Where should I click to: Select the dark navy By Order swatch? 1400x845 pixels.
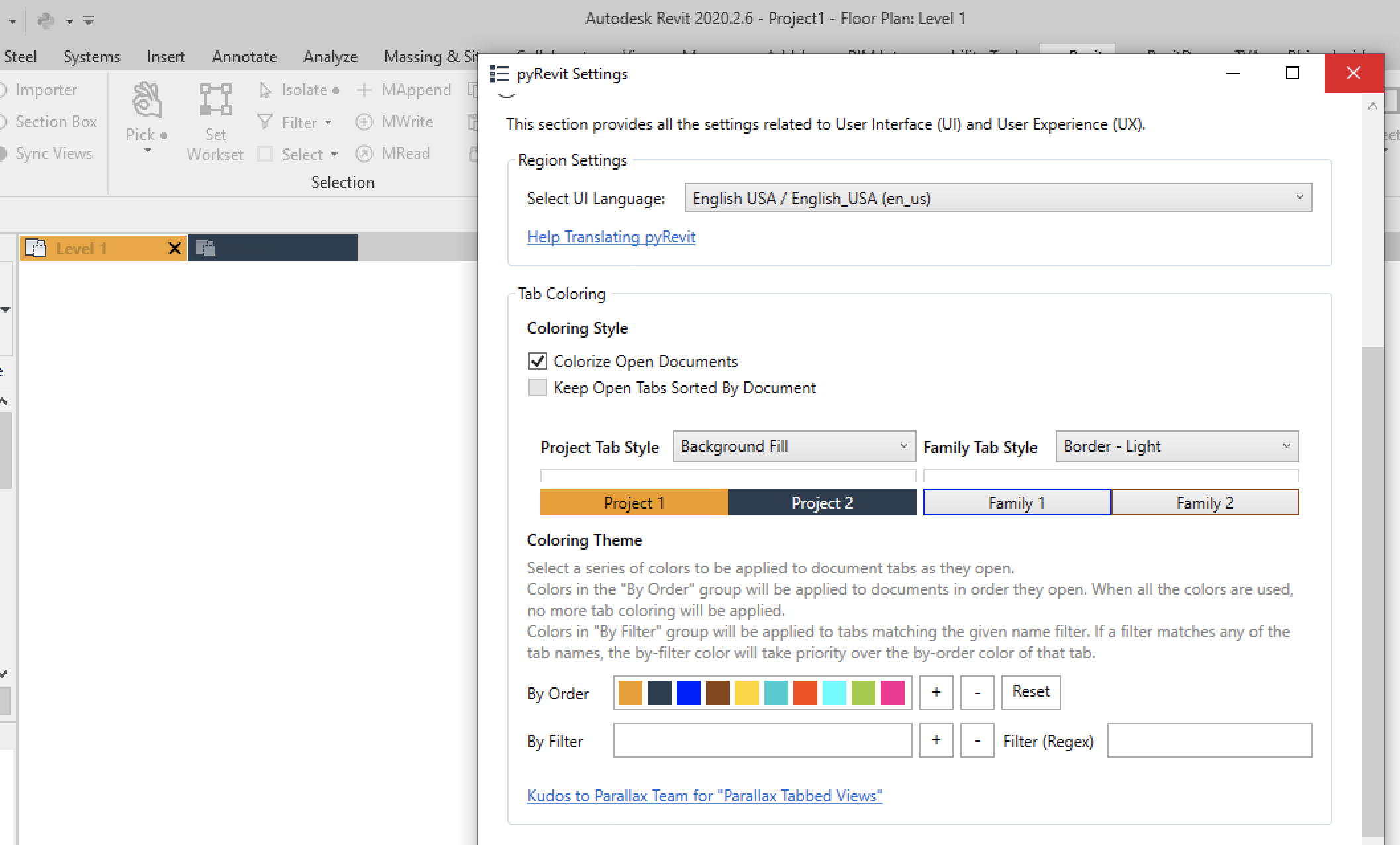pos(660,693)
